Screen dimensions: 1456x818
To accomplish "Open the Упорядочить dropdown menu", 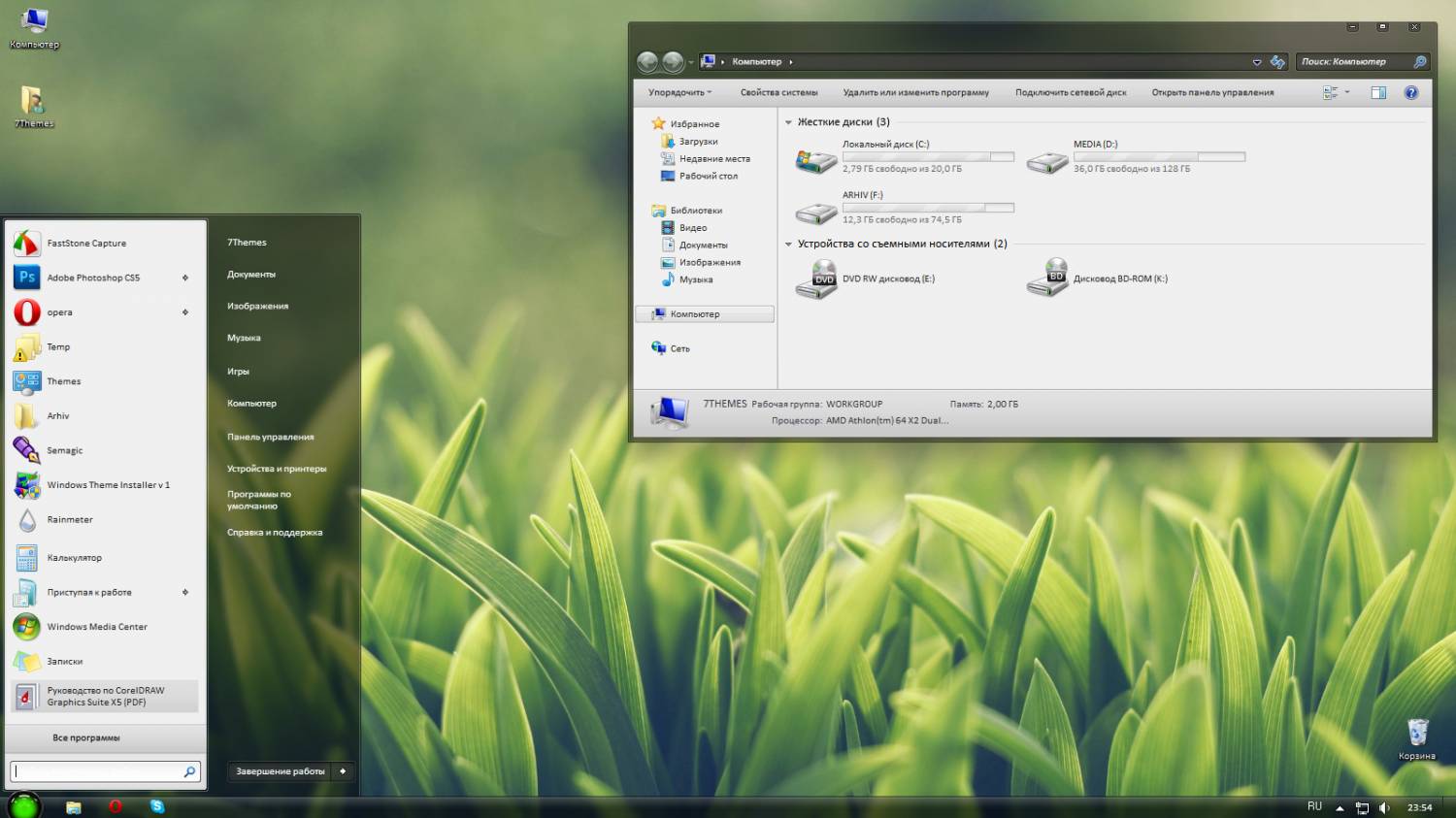I will pyautogui.click(x=679, y=93).
